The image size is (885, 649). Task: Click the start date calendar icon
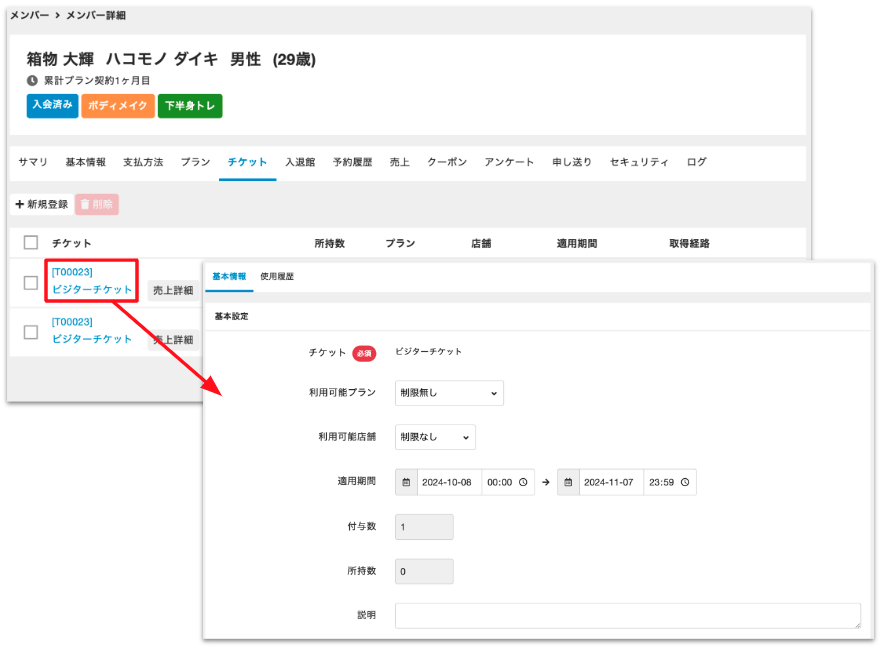[x=406, y=482]
